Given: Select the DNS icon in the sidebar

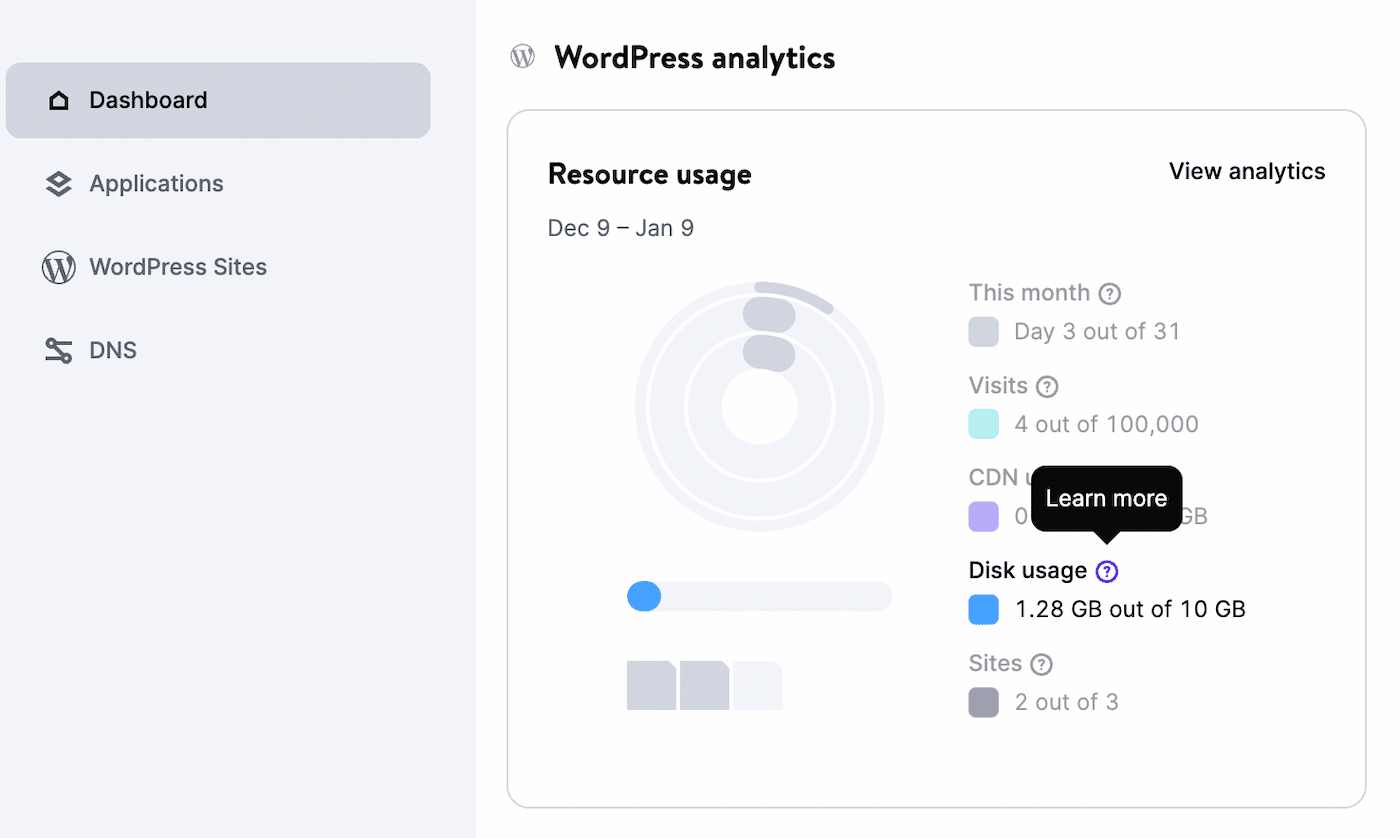Looking at the screenshot, I should [59, 350].
